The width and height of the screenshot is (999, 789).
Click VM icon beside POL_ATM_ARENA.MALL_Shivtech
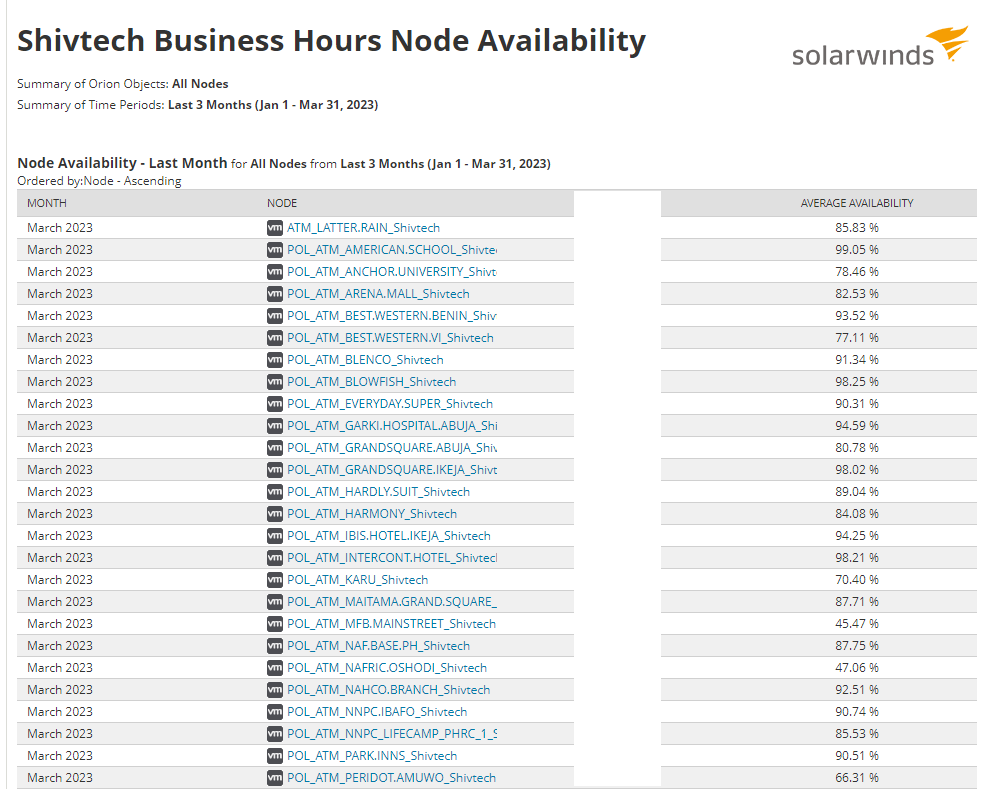pos(275,294)
